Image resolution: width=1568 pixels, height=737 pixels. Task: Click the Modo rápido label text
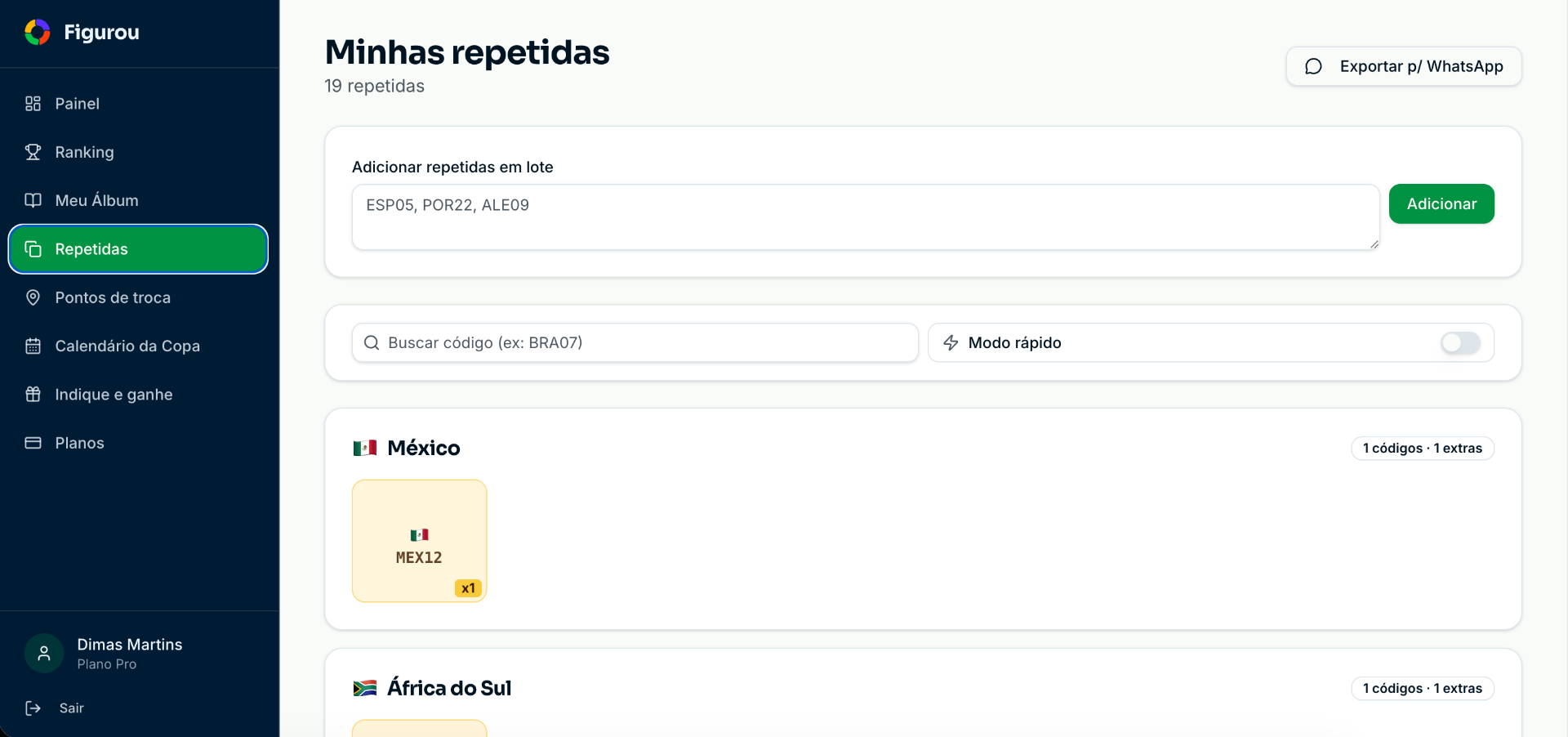tap(1015, 343)
